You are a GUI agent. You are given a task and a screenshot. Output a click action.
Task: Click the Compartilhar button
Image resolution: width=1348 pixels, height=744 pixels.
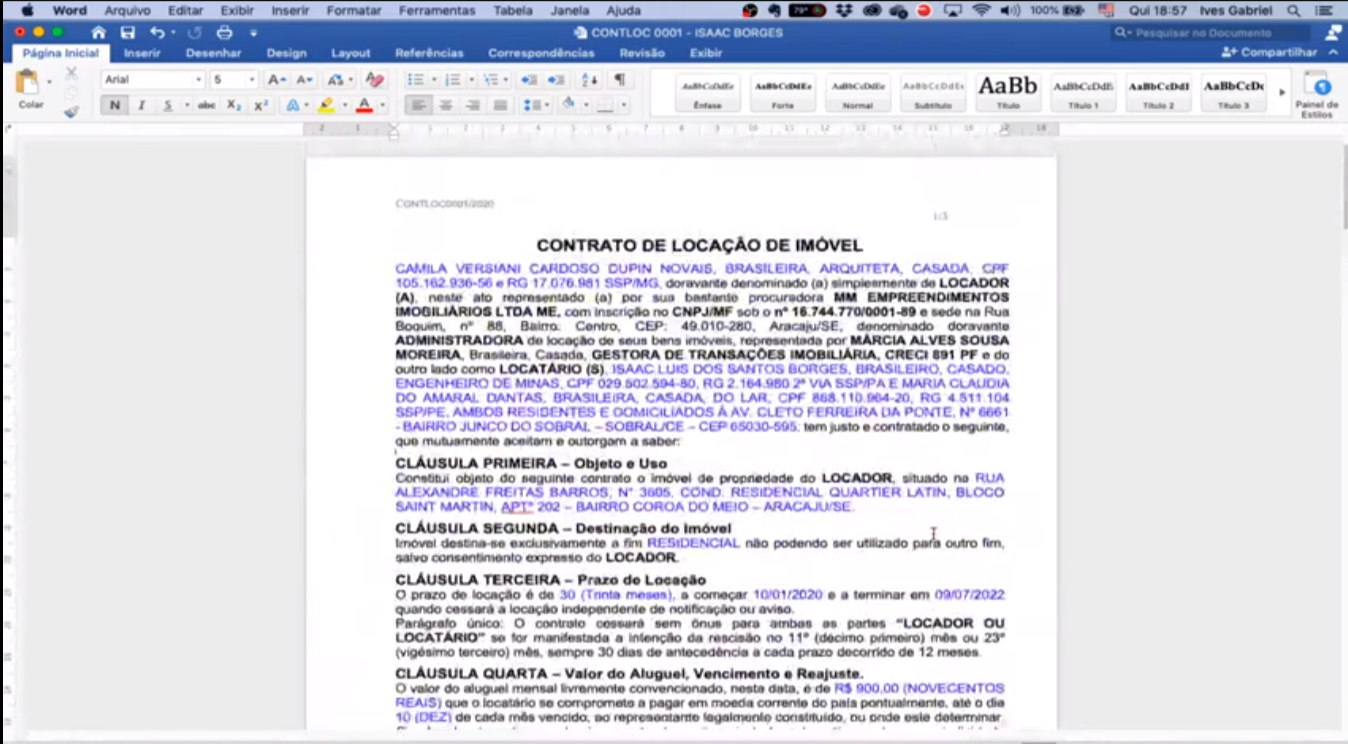pos(1269,52)
